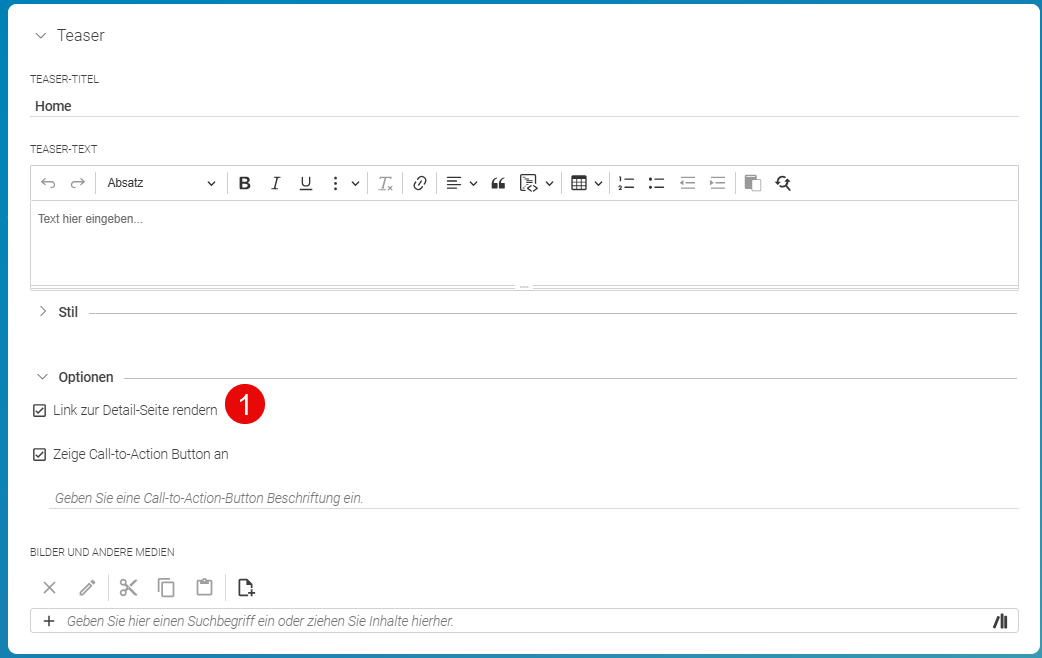
Task: Uncheck Link zur Detail-Seite rendern
Action: tap(39, 411)
